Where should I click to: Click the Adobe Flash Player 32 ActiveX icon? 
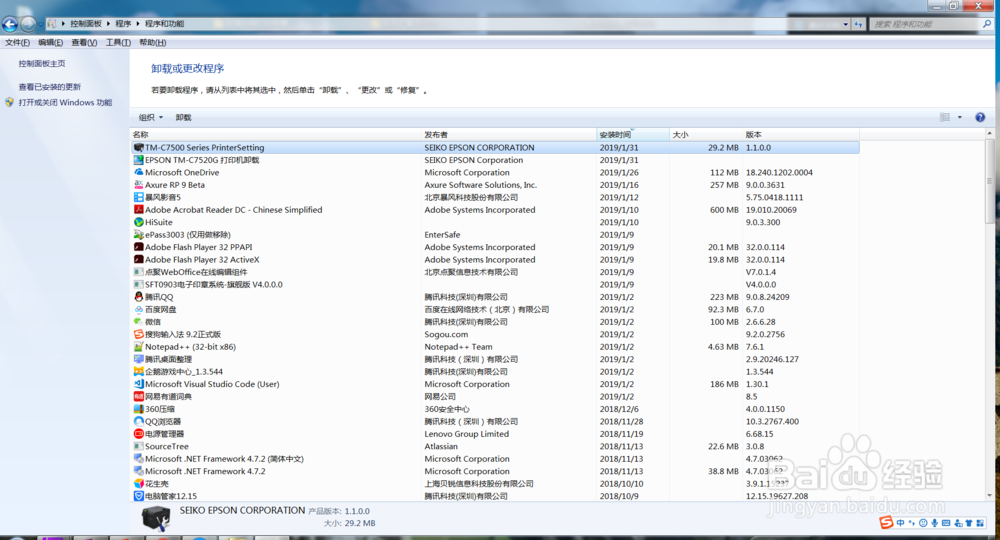point(138,259)
